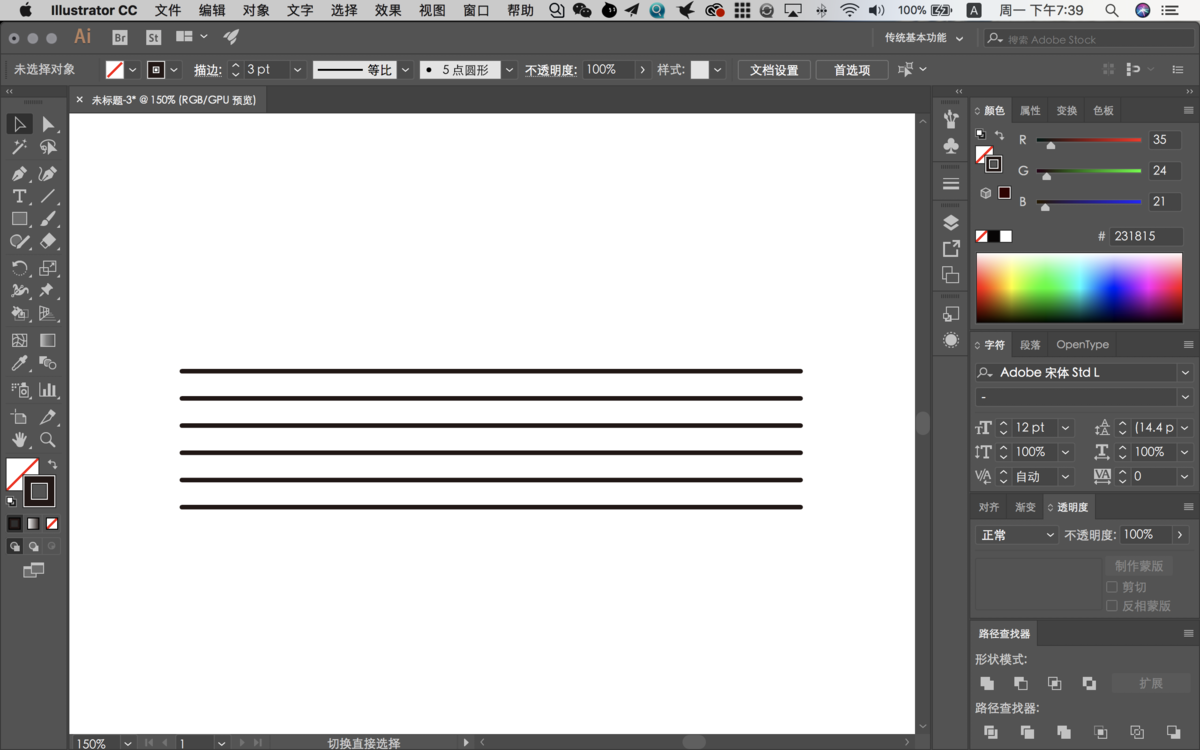
Task: Open the 150% zoom level dropdown
Action: (x=127, y=743)
